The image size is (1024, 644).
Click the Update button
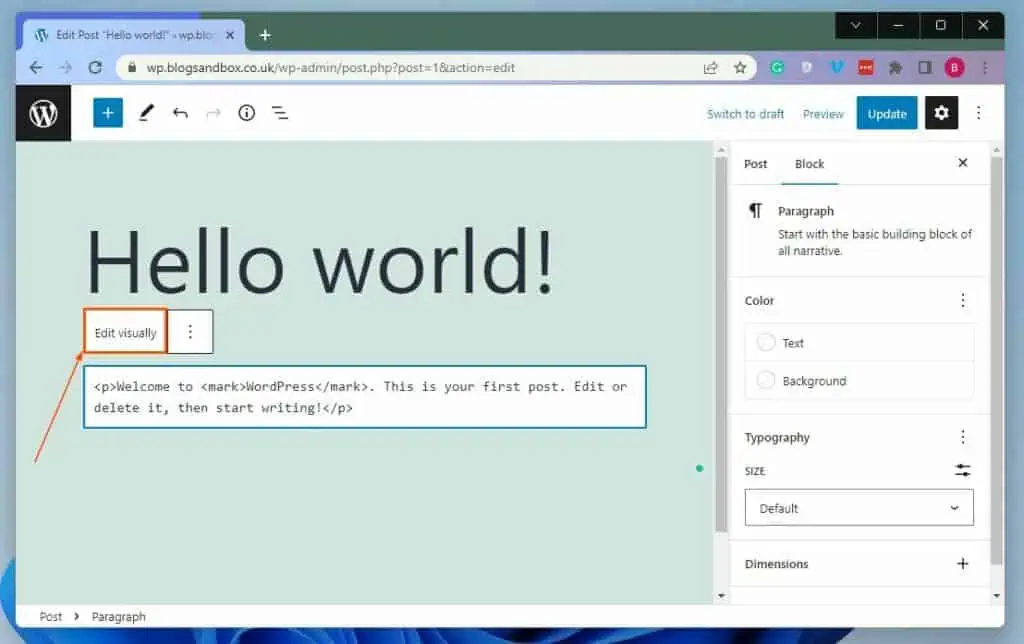(x=886, y=113)
